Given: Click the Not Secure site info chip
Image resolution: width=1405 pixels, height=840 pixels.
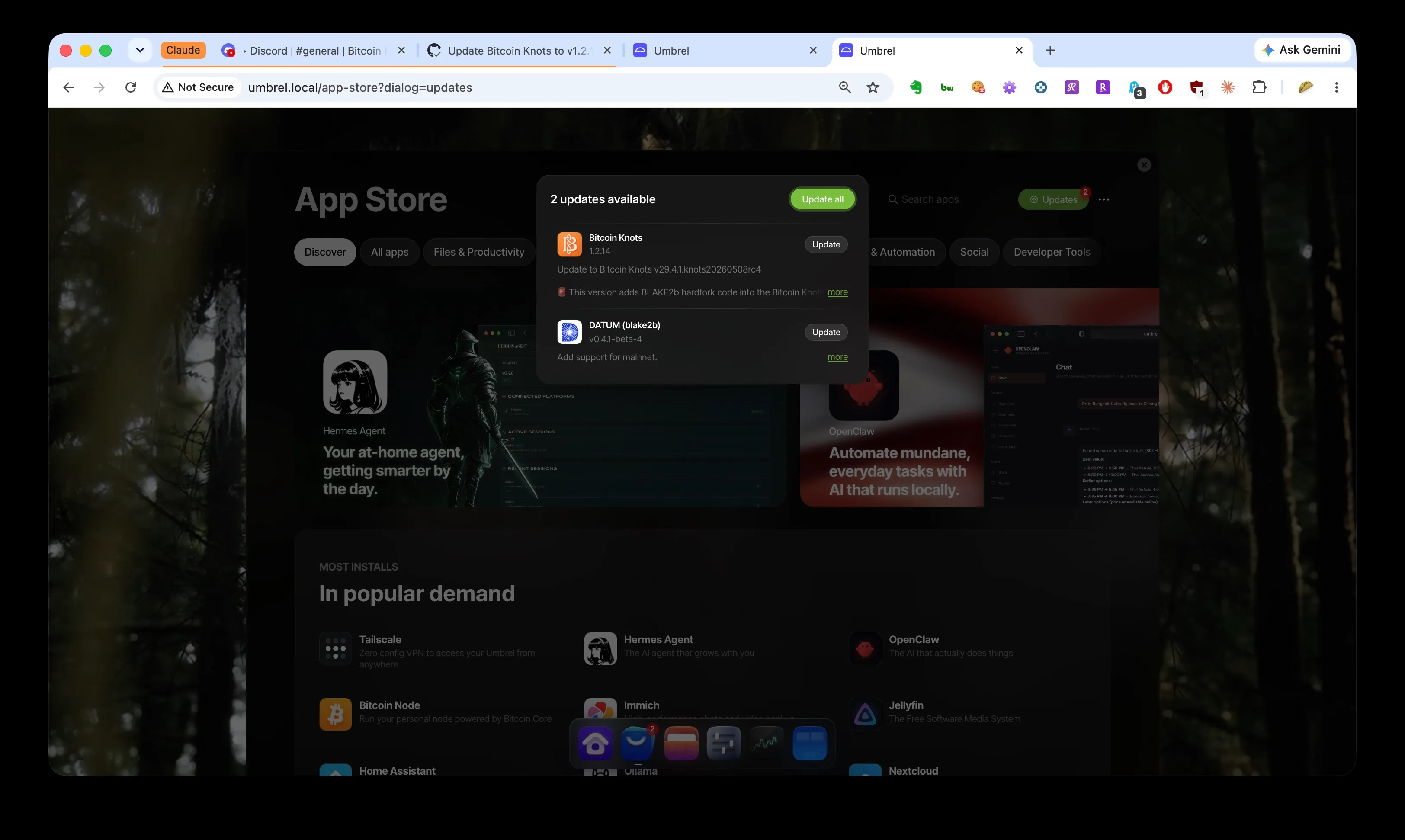Looking at the screenshot, I should tap(198, 87).
